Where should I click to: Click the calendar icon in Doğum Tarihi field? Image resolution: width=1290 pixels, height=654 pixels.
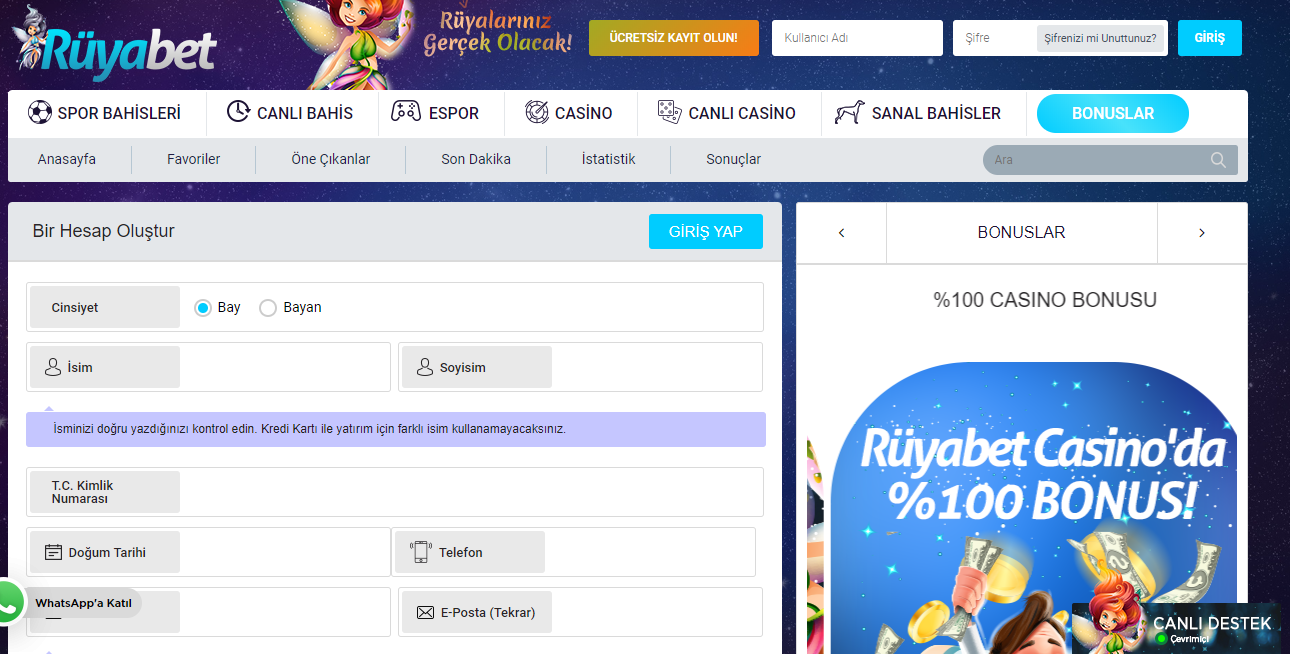pyautogui.click(x=53, y=552)
